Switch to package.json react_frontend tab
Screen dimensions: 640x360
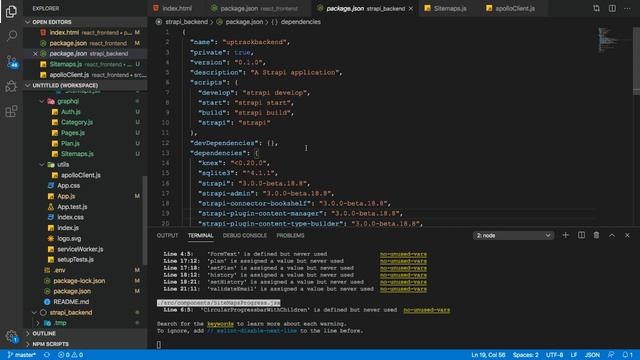pyautogui.click(x=260, y=8)
